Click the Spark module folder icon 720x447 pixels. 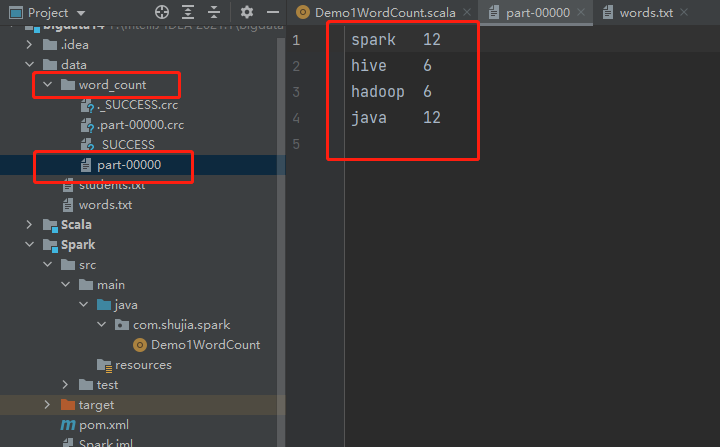tap(50, 245)
